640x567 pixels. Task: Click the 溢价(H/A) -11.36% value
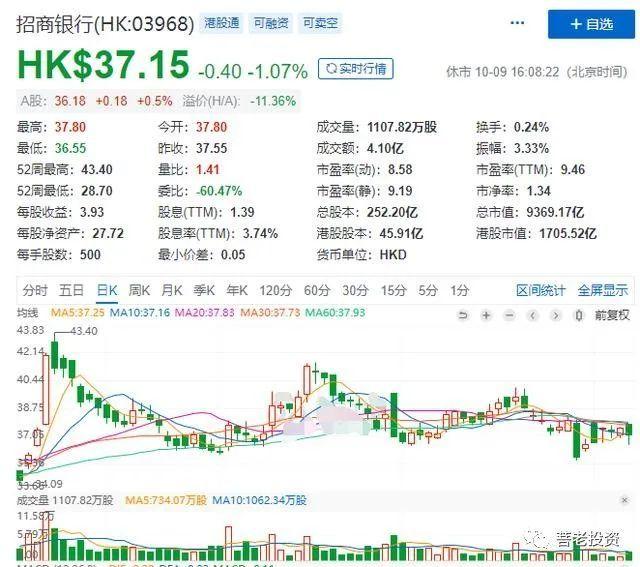pyautogui.click(x=273, y=101)
